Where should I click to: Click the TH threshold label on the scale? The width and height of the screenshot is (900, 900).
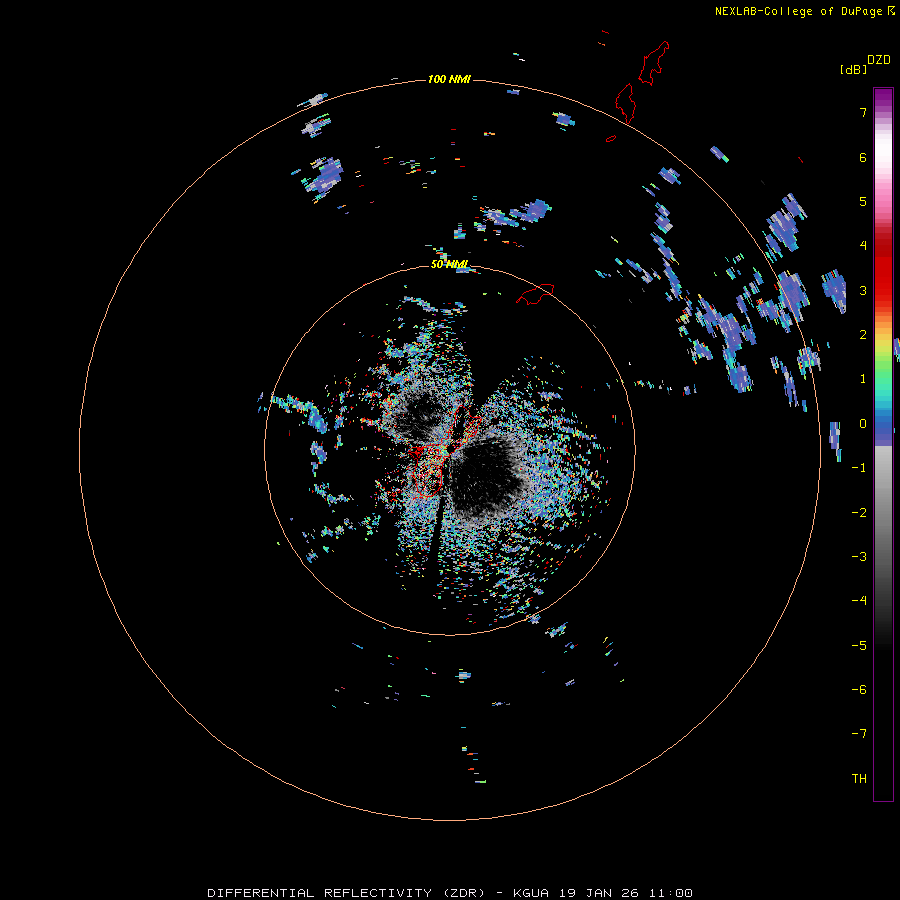point(859,779)
